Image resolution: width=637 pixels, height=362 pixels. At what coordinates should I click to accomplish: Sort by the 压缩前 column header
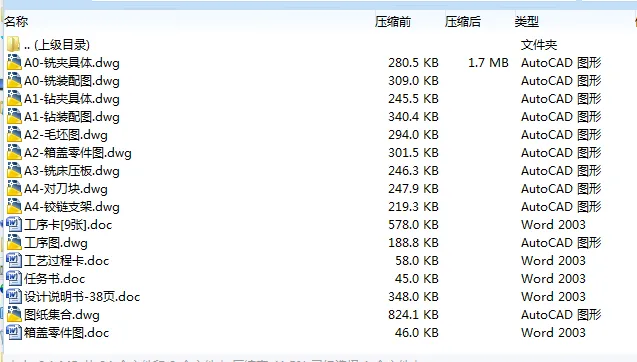(393, 21)
